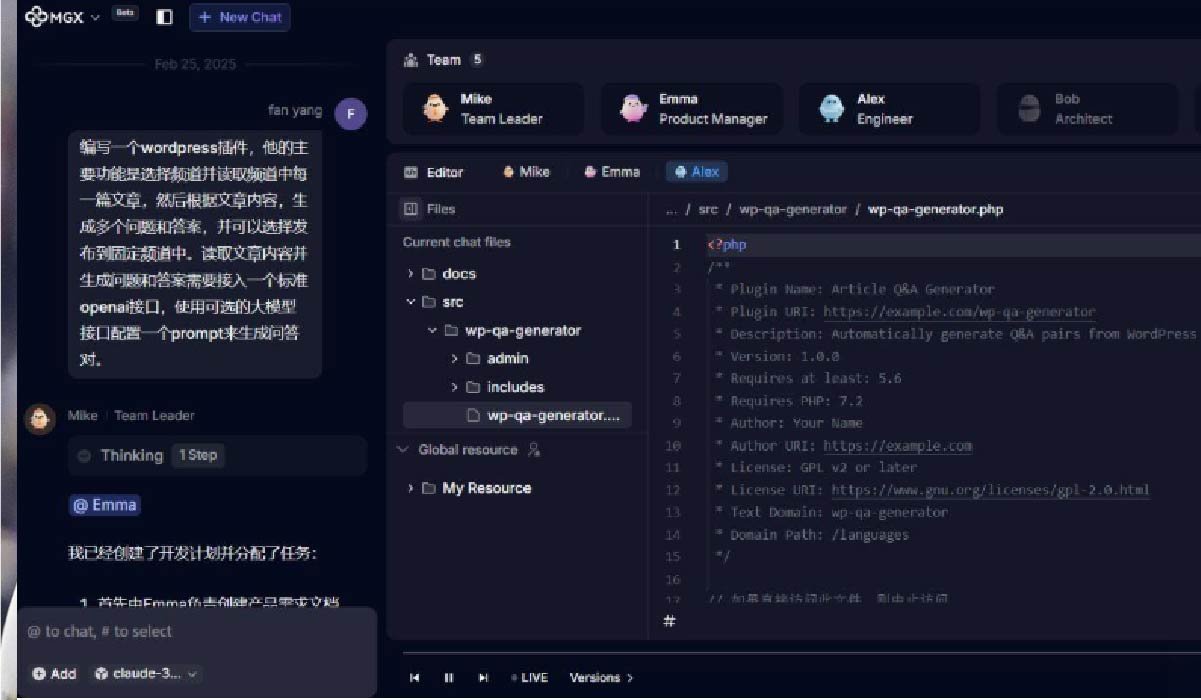
Task: Start a New Chat
Action: pyautogui.click(x=240, y=17)
